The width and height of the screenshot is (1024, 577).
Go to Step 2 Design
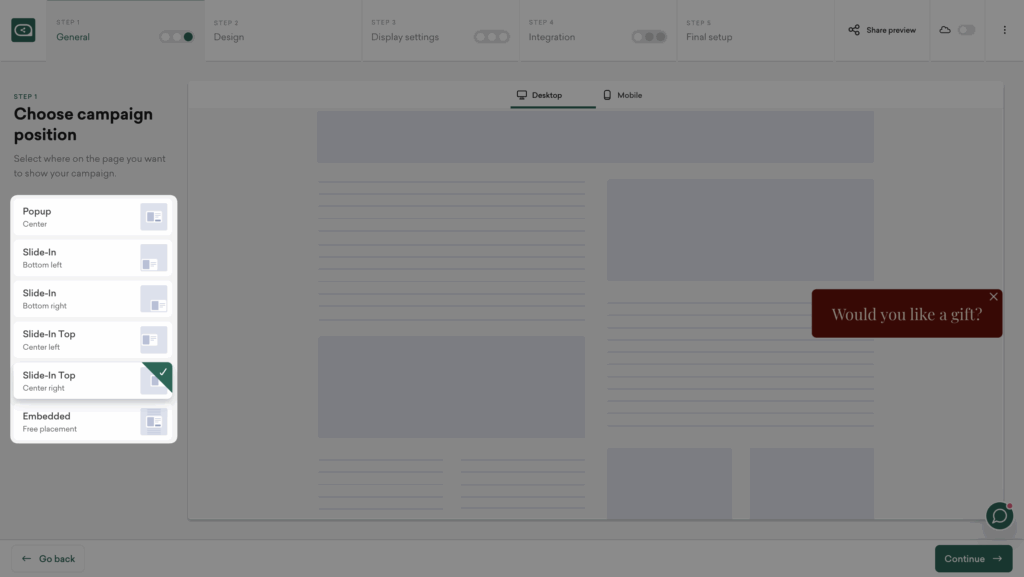(x=283, y=30)
